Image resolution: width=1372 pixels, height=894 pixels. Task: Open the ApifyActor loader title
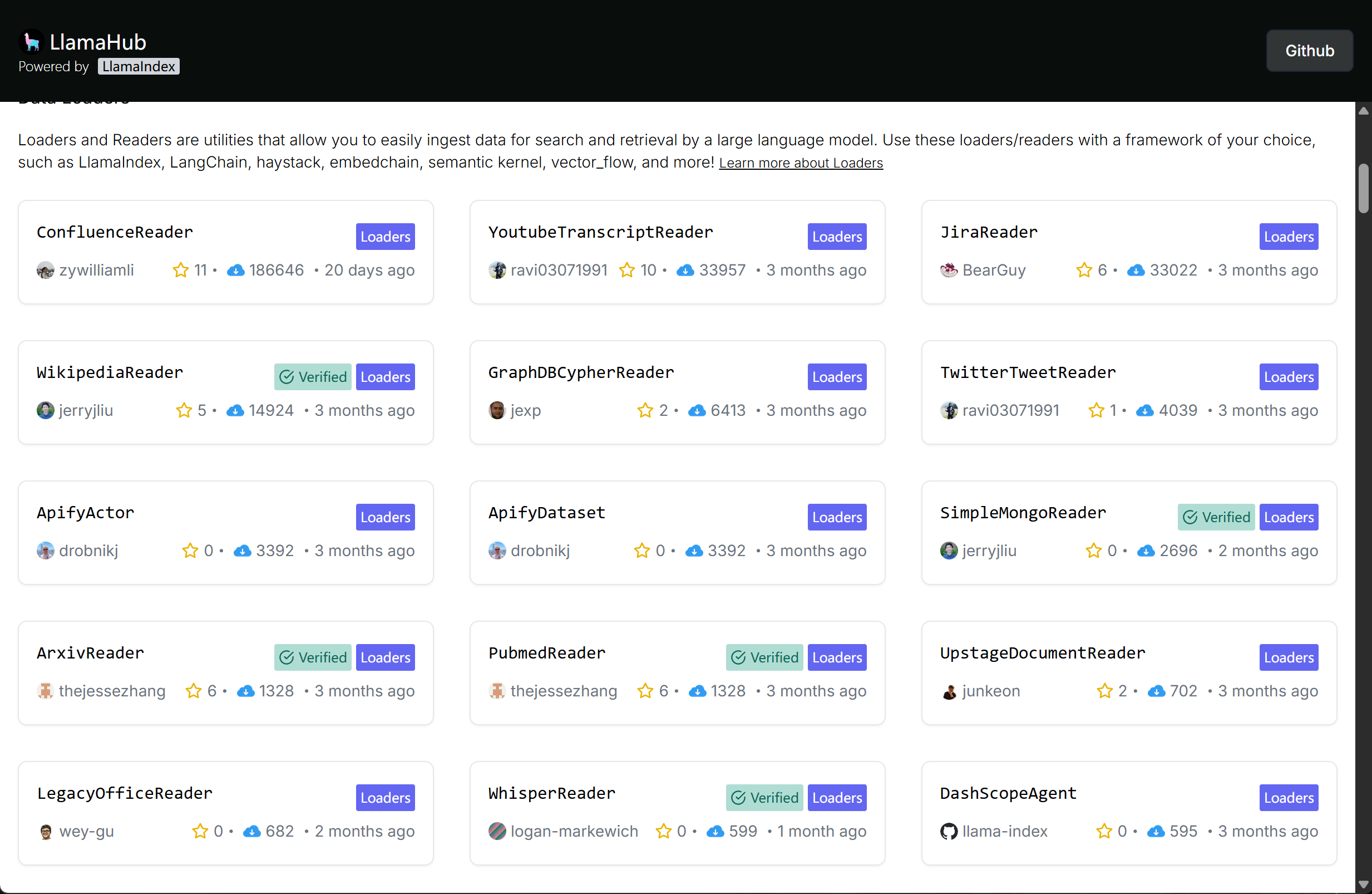(x=85, y=512)
